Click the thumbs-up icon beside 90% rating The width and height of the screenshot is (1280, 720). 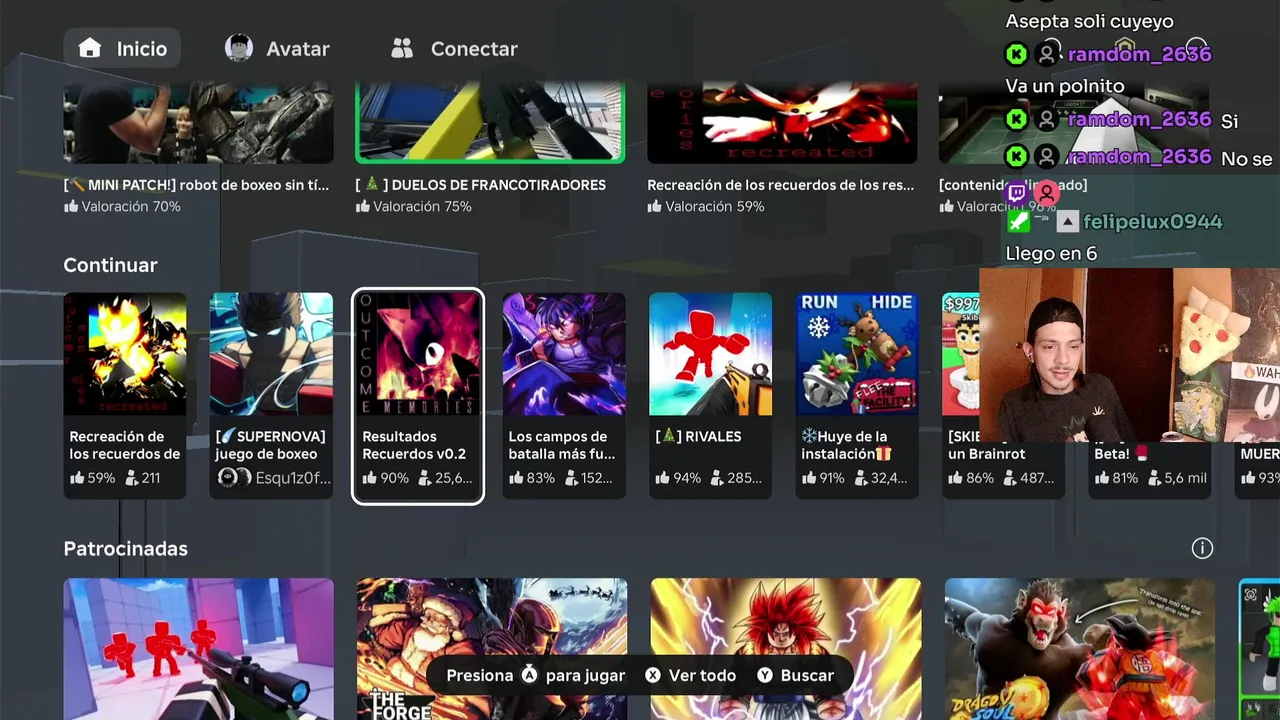pyautogui.click(x=369, y=478)
